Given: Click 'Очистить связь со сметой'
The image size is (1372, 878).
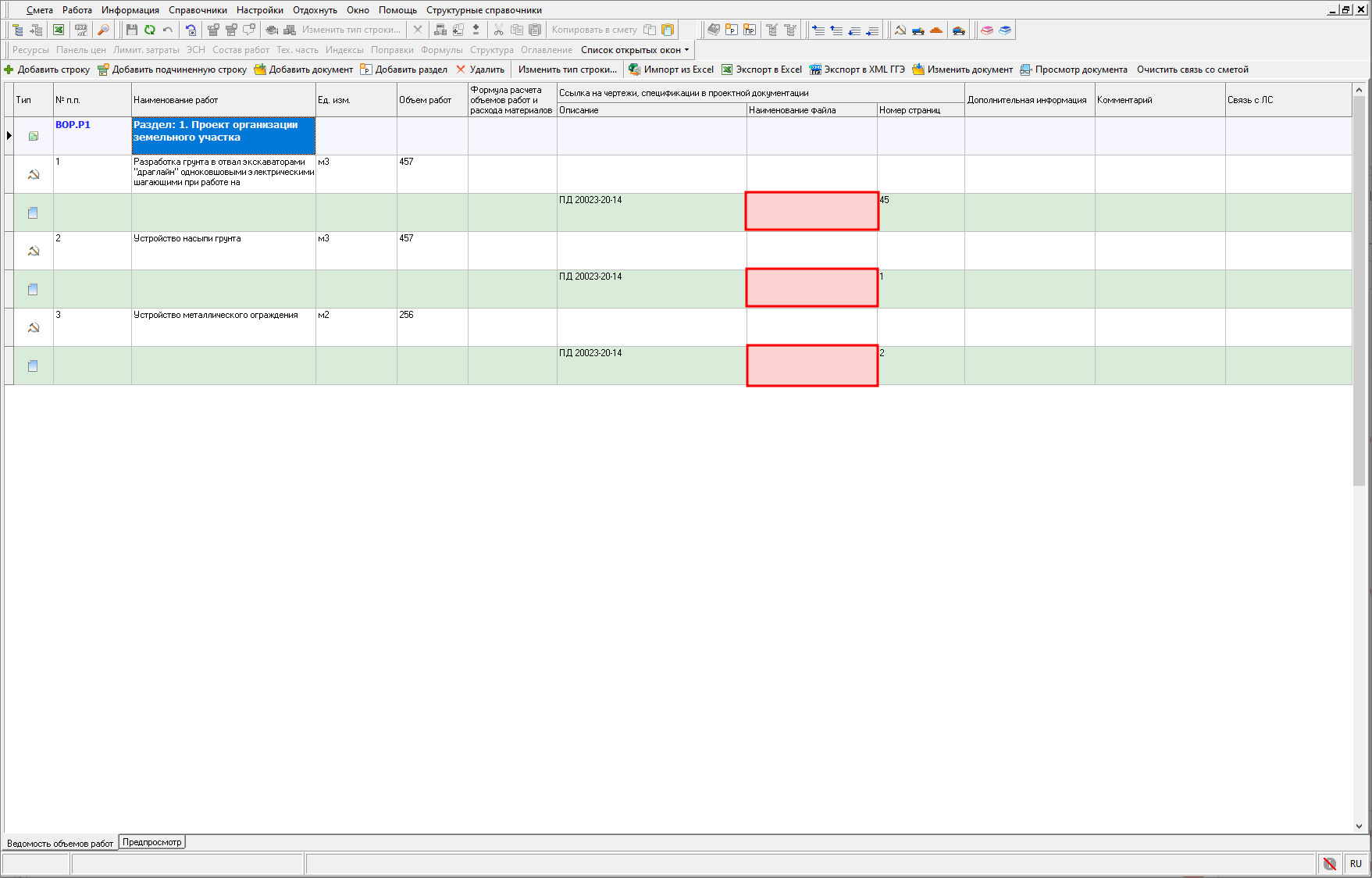Looking at the screenshot, I should 1195,70.
